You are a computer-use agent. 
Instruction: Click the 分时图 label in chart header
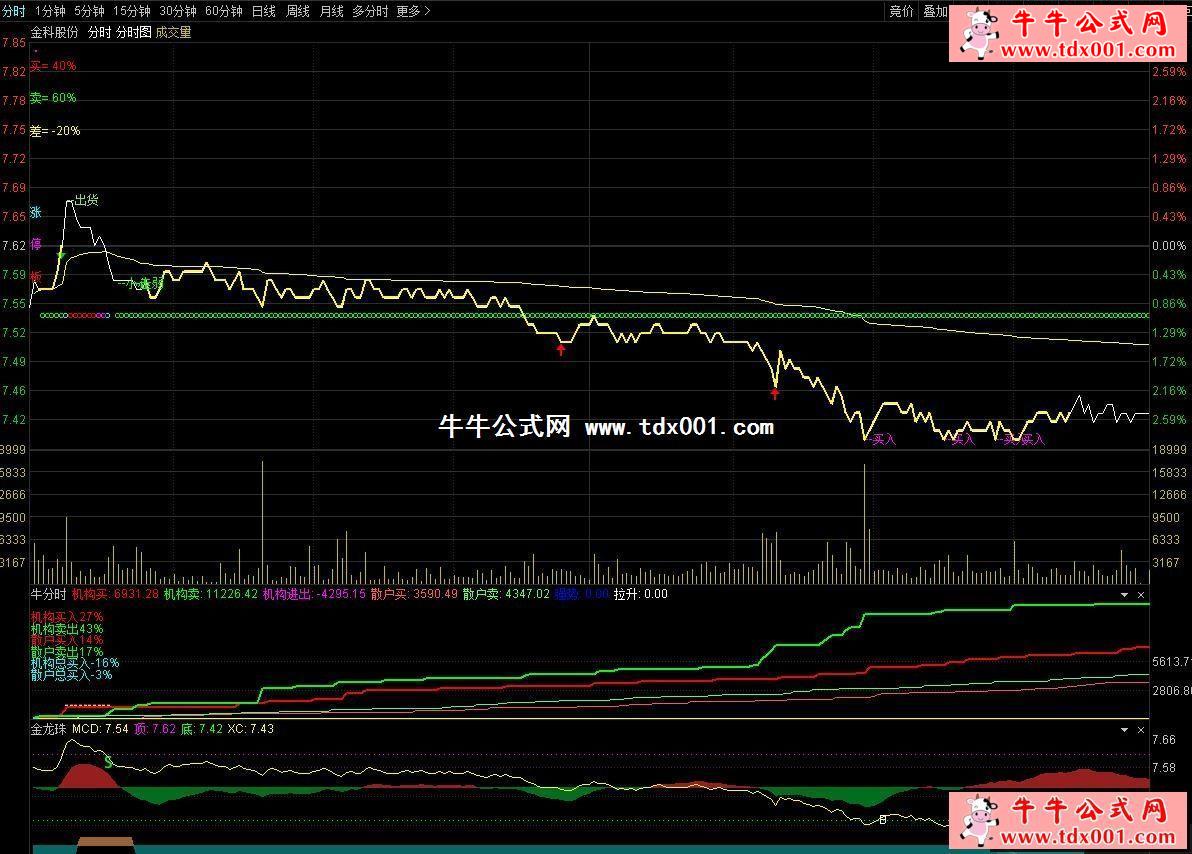click(x=133, y=32)
